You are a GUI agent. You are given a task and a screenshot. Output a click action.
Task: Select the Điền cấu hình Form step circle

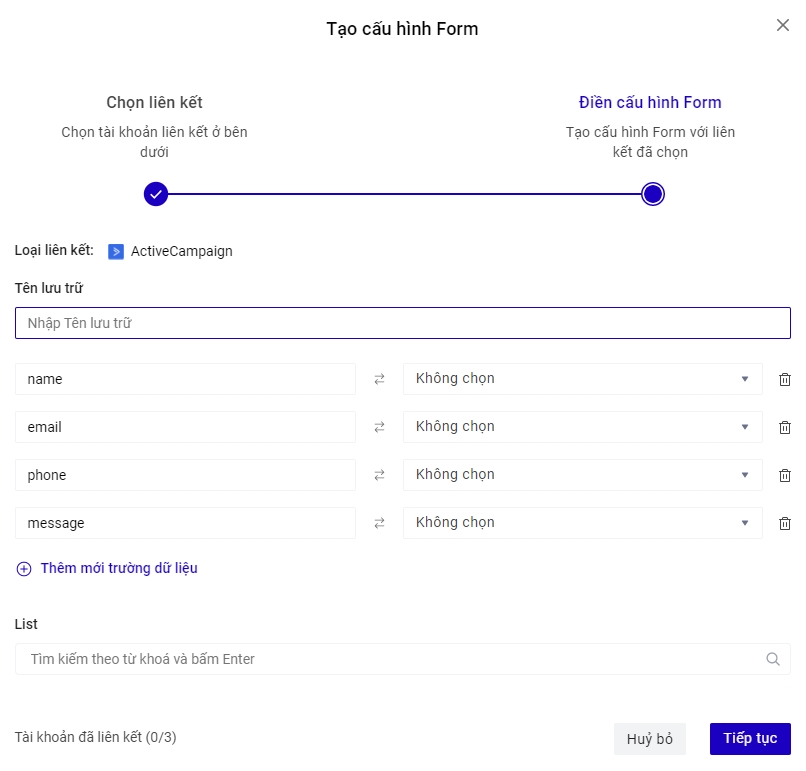click(652, 194)
